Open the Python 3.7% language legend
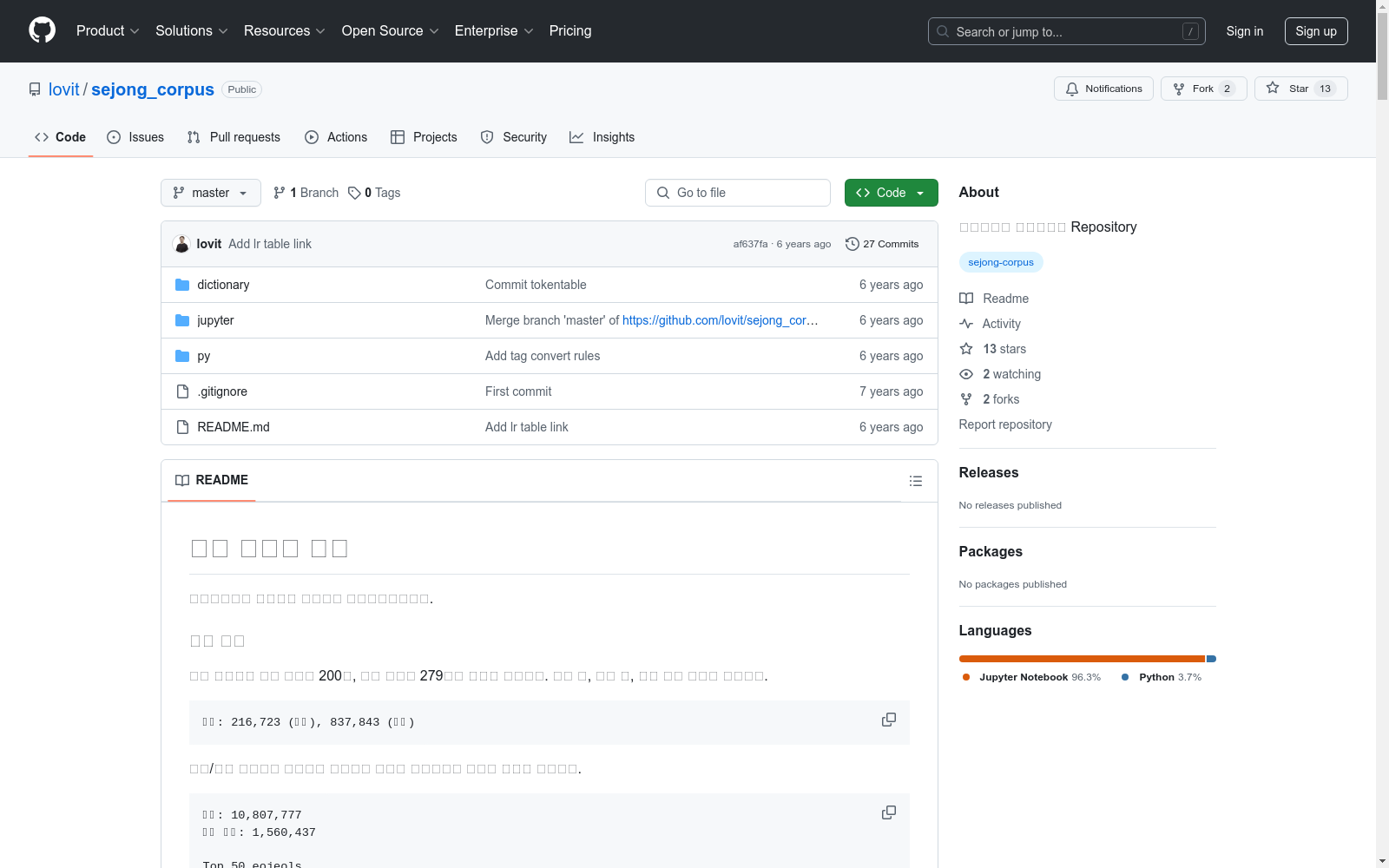The height and width of the screenshot is (868, 1389). [1162, 677]
